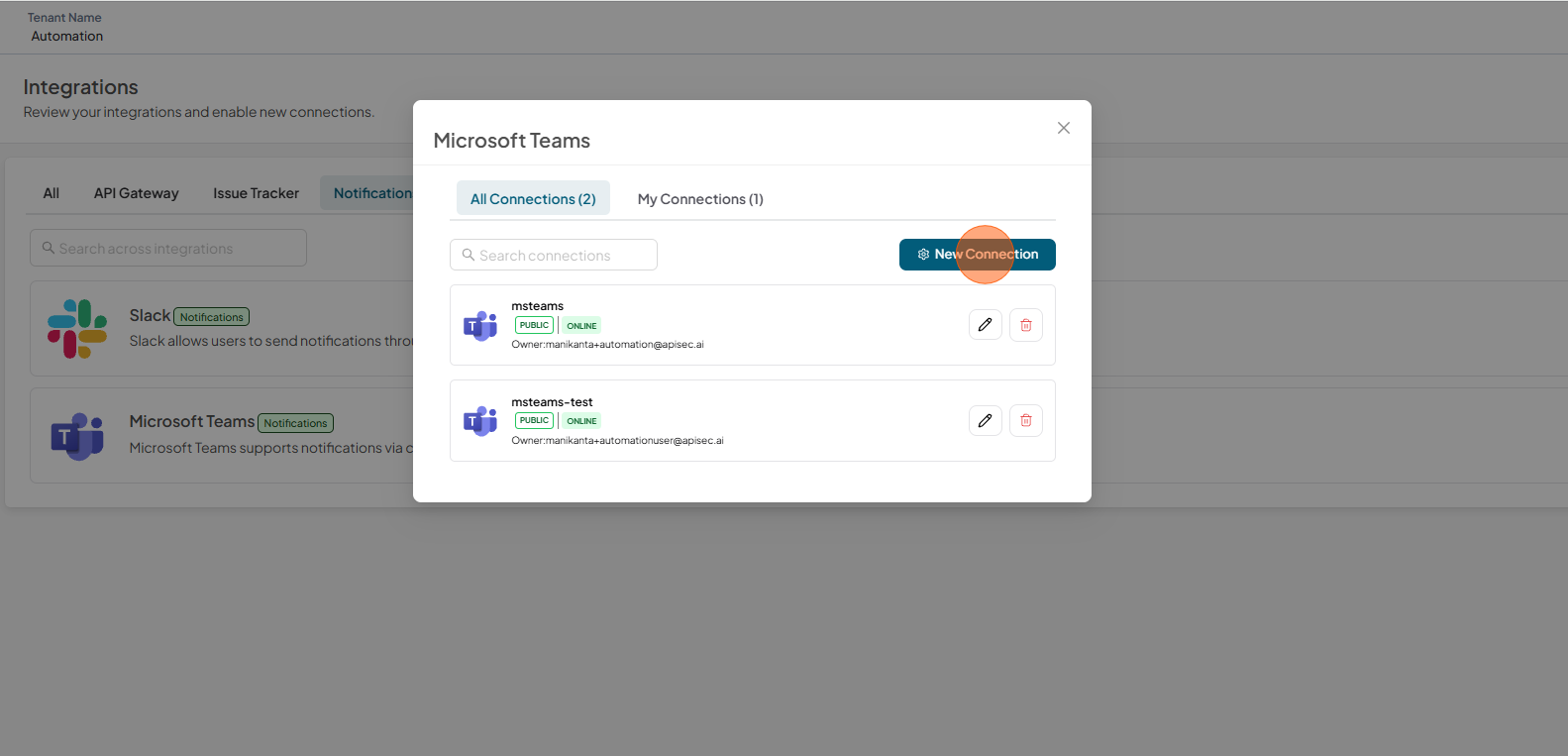Delete the msteams-test connection
The height and width of the screenshot is (756, 1568).
1026,421
